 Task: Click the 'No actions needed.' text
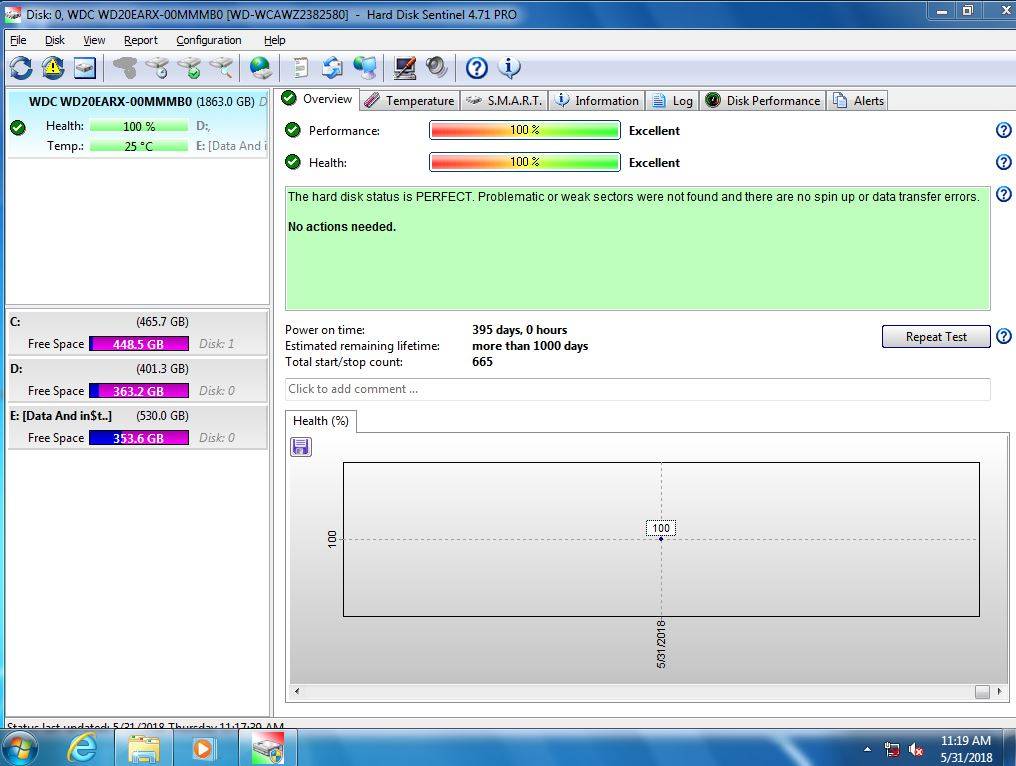(341, 227)
